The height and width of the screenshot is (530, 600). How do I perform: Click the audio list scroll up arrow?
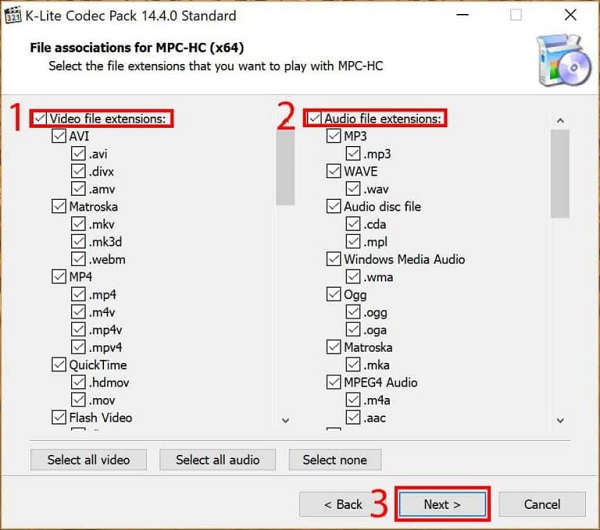pyautogui.click(x=560, y=121)
